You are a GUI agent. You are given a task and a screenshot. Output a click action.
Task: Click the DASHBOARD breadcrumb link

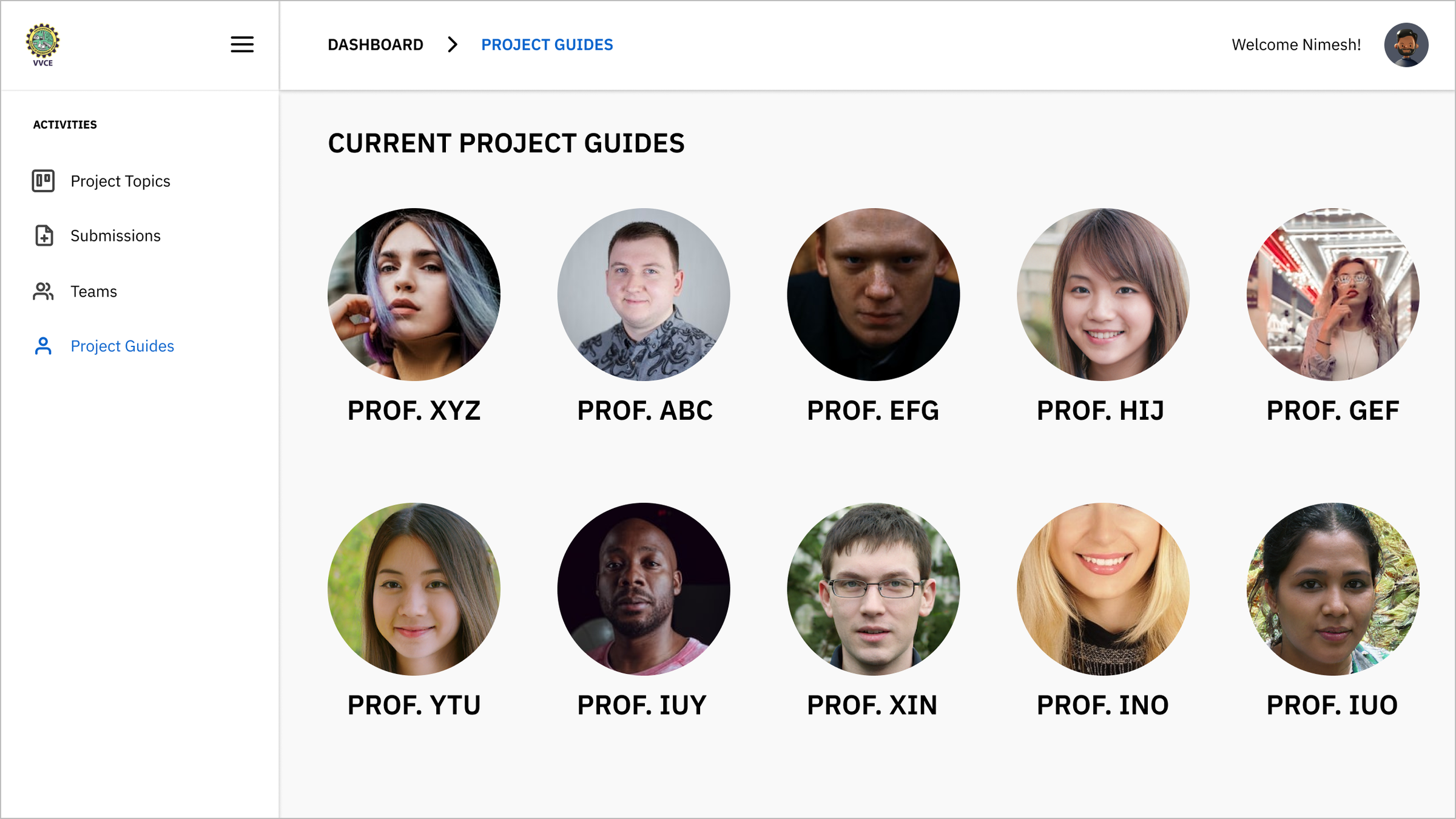pyautogui.click(x=376, y=45)
